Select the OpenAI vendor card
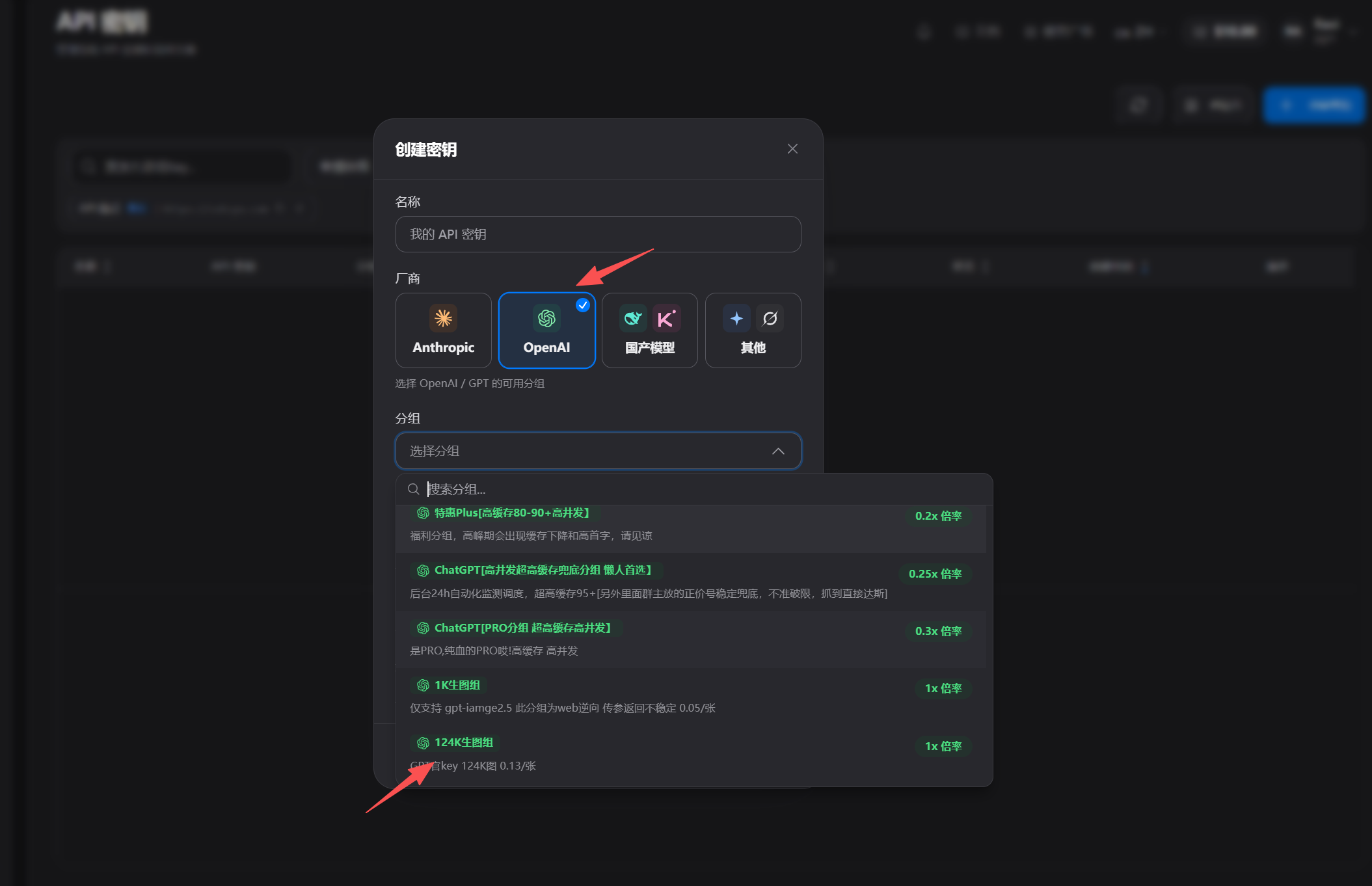1372x886 pixels. point(546,330)
